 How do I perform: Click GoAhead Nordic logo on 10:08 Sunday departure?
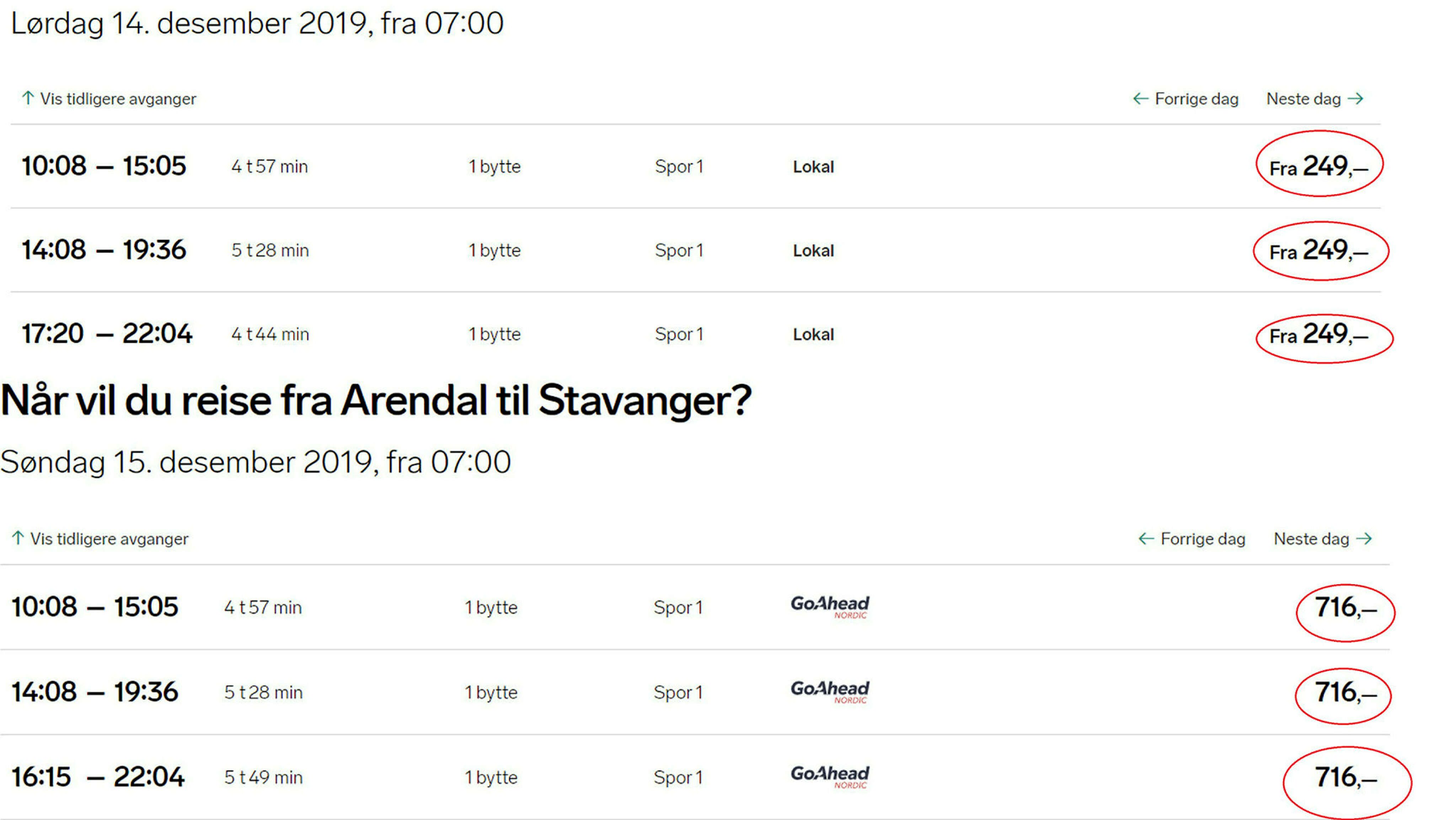(830, 606)
